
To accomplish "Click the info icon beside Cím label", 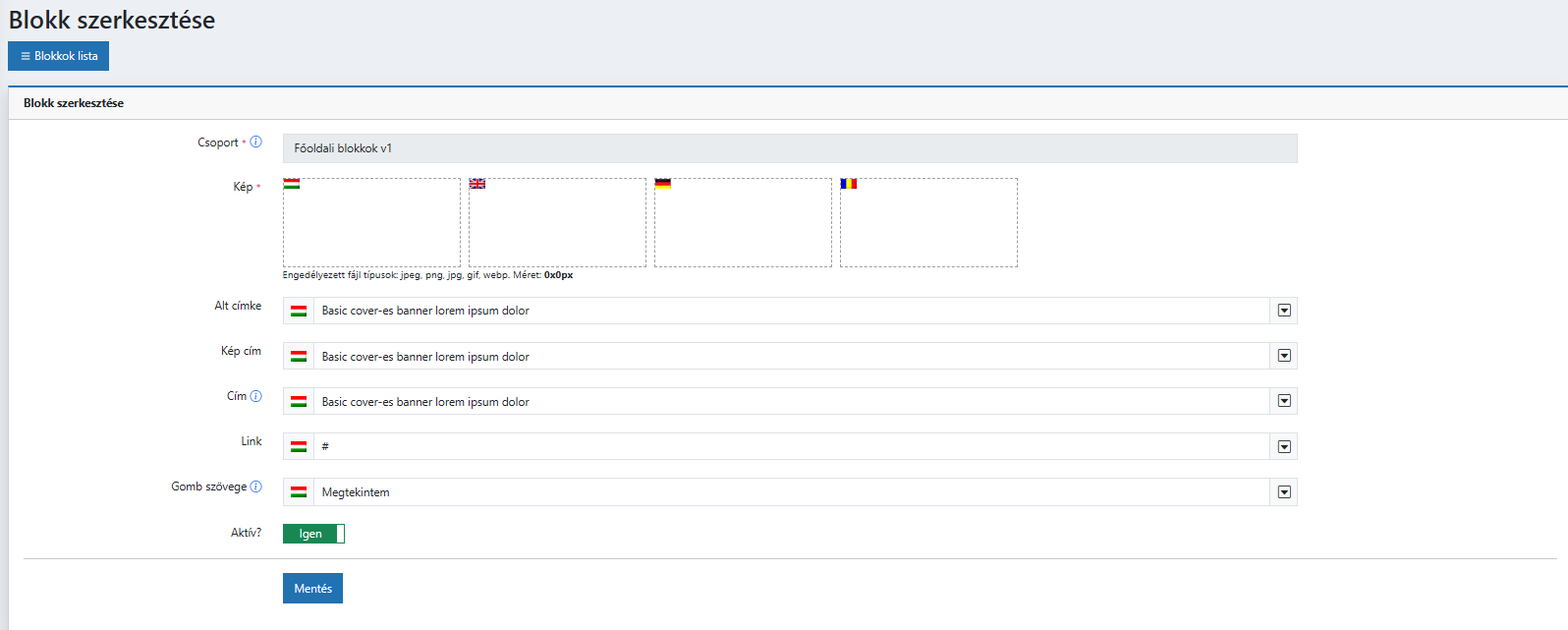I will pos(255,396).
